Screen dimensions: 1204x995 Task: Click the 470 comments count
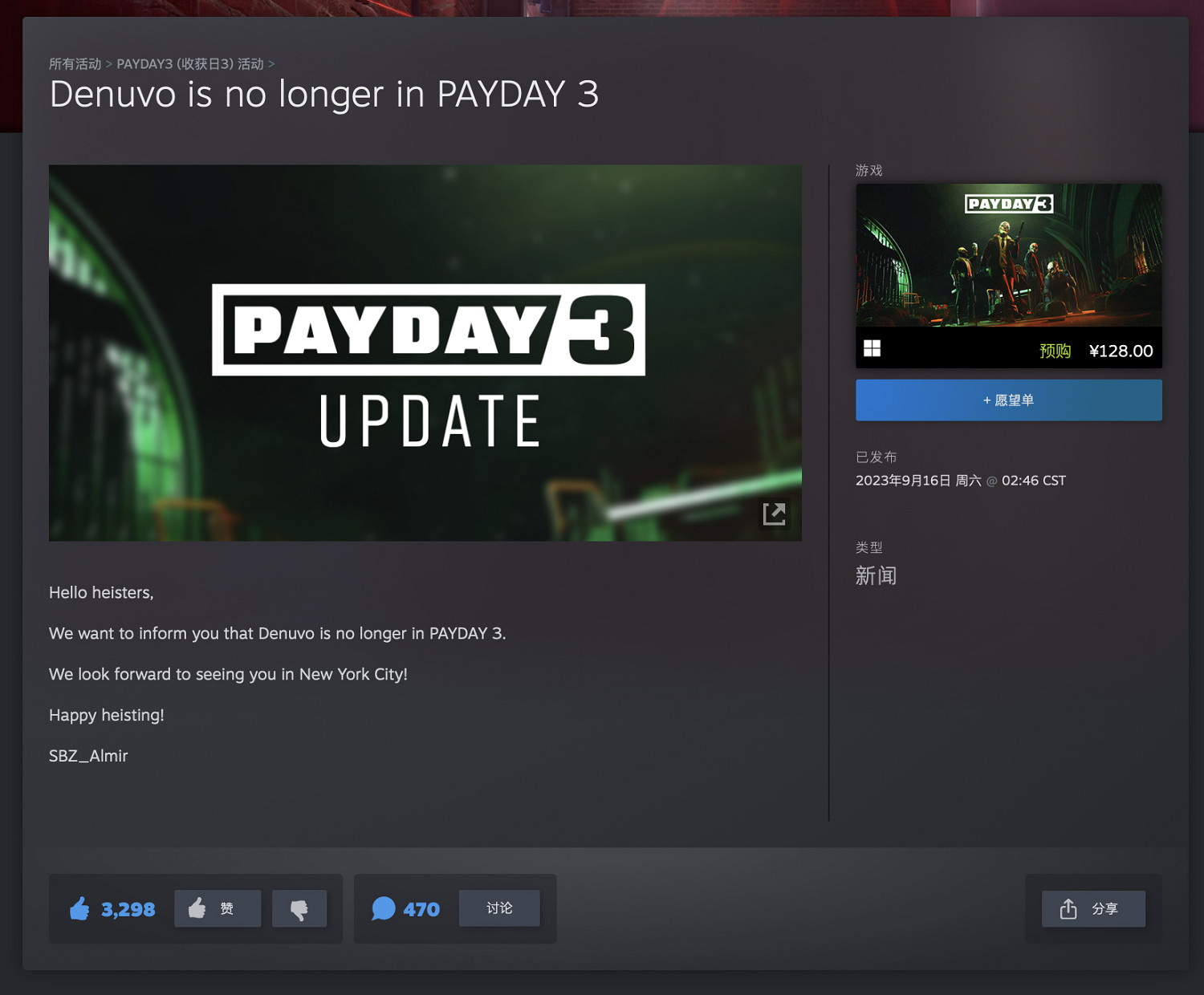coord(421,909)
